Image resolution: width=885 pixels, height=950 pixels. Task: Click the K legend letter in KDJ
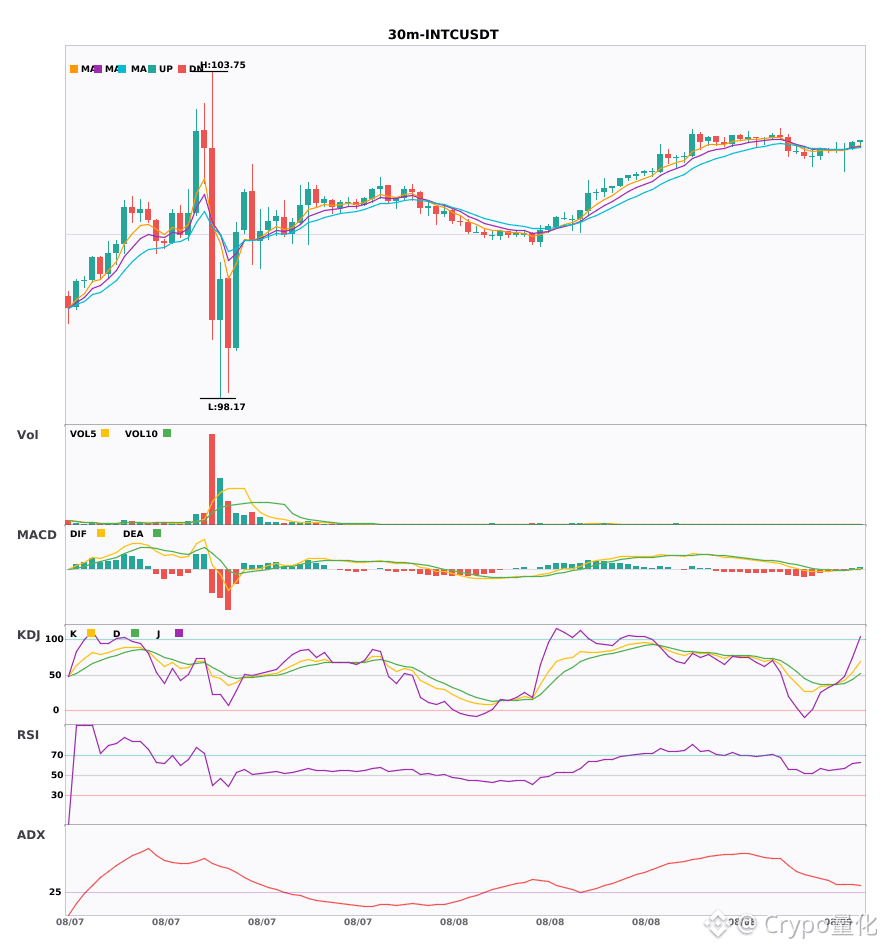[73, 634]
